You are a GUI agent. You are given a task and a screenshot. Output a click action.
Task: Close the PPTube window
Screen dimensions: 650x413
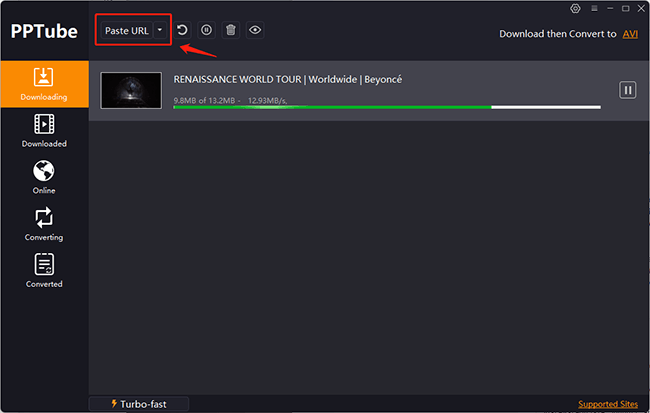641,8
